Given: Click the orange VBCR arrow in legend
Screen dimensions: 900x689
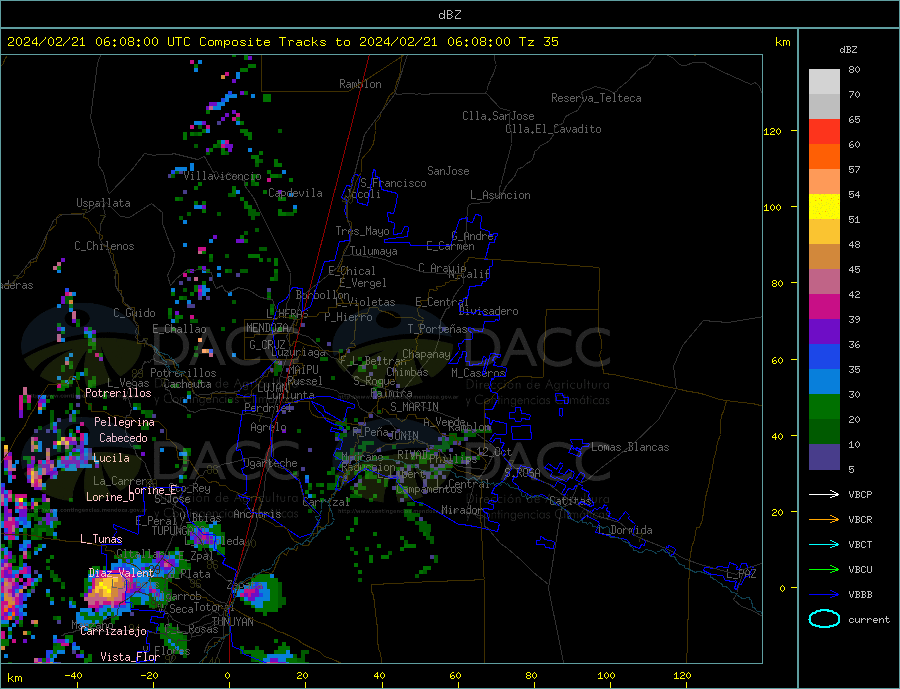Looking at the screenshot, I should (824, 520).
